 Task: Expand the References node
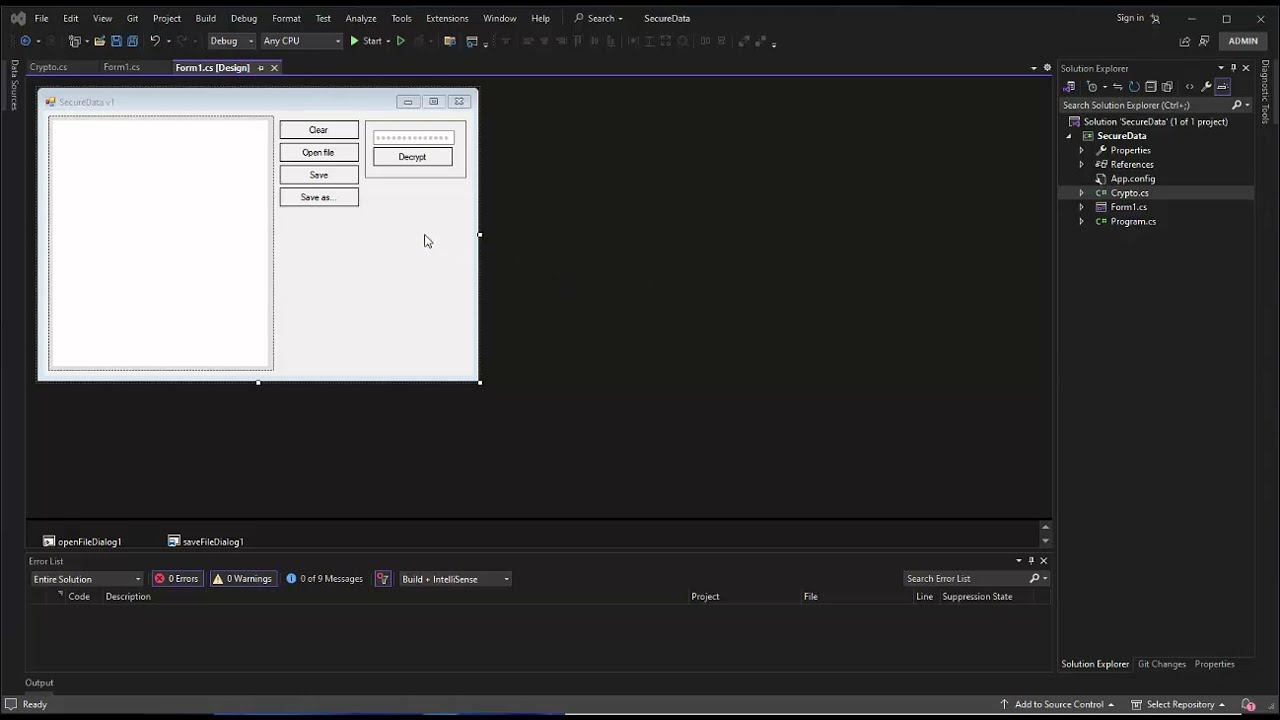(x=1081, y=164)
